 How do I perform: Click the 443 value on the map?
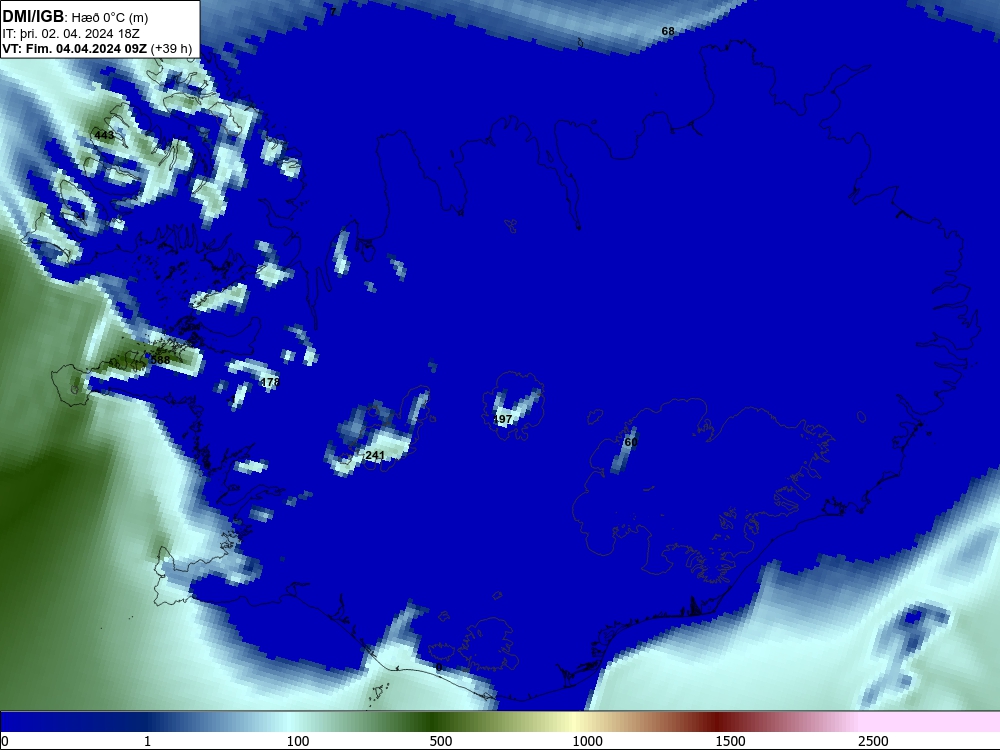(x=104, y=135)
